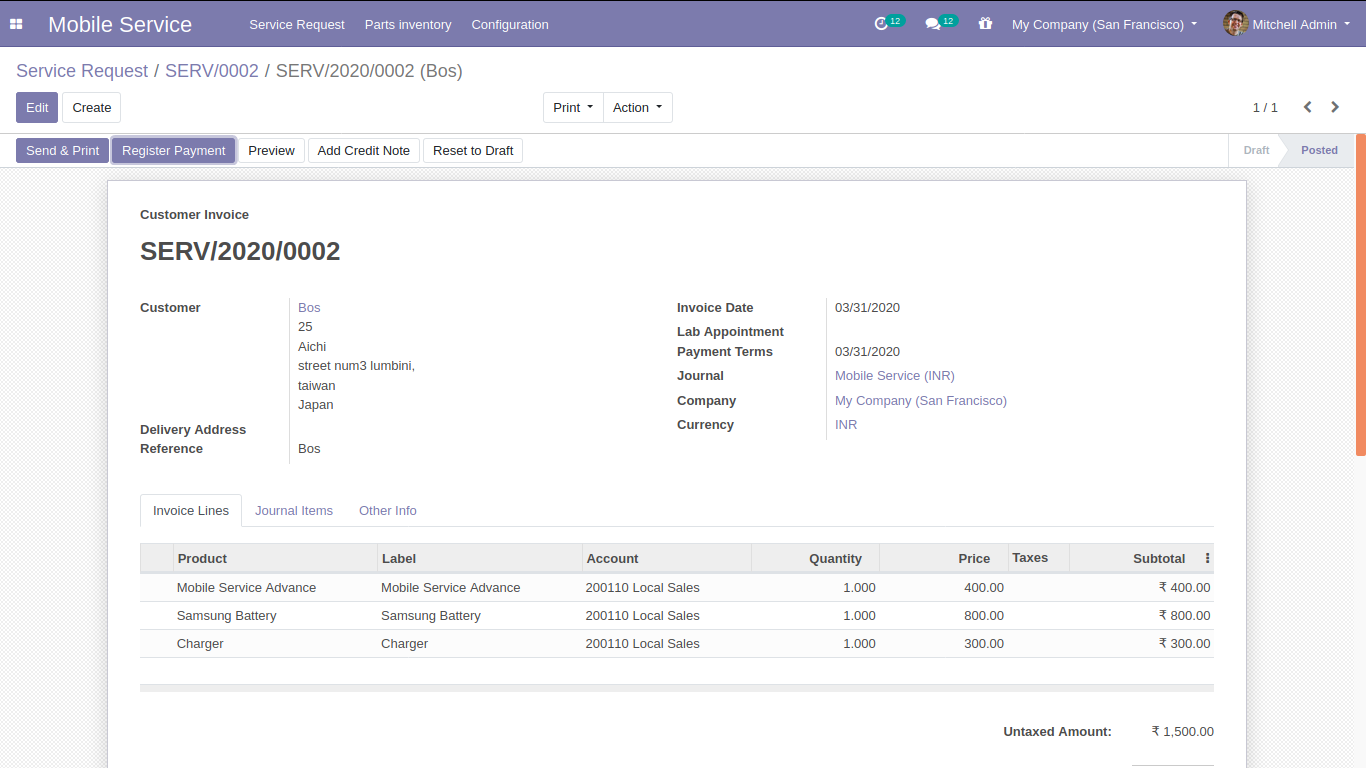Open My Company (San Francisco) switcher
The width and height of the screenshot is (1366, 768).
[1104, 24]
